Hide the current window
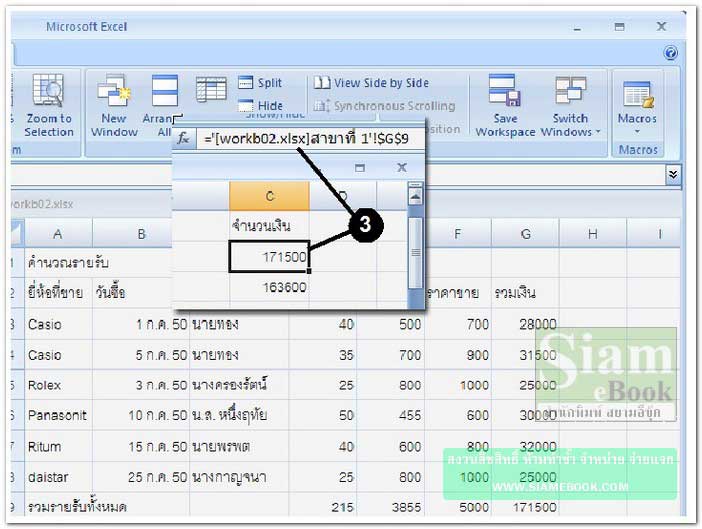702x529 pixels. tap(260, 106)
